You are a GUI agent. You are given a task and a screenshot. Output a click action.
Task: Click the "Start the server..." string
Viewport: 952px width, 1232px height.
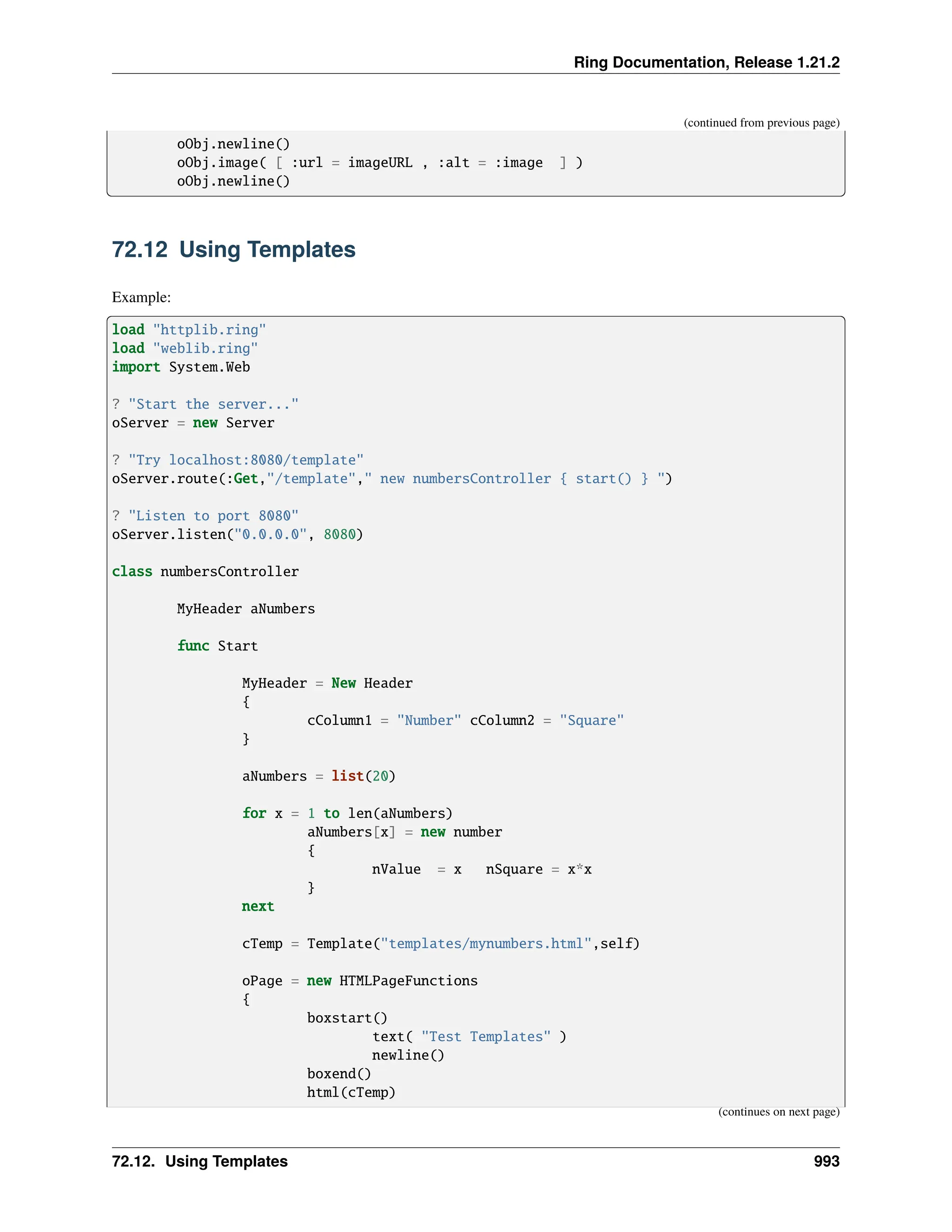coord(213,404)
